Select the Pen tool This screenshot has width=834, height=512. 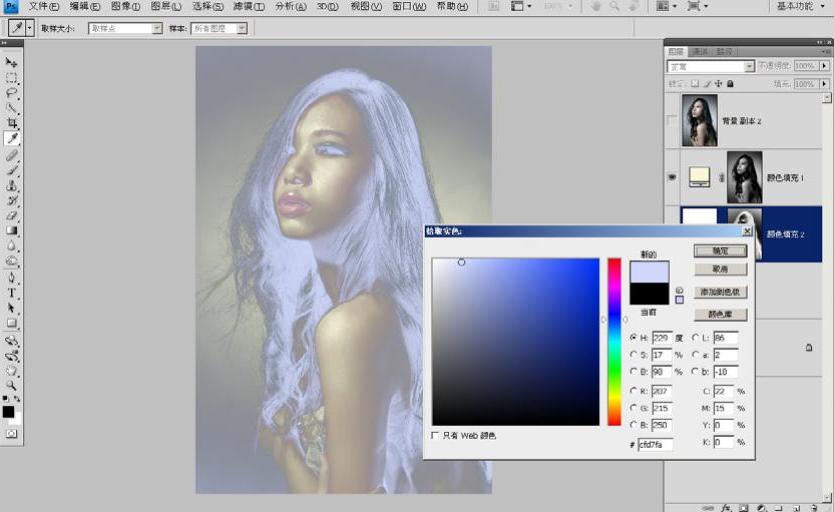tap(11, 278)
